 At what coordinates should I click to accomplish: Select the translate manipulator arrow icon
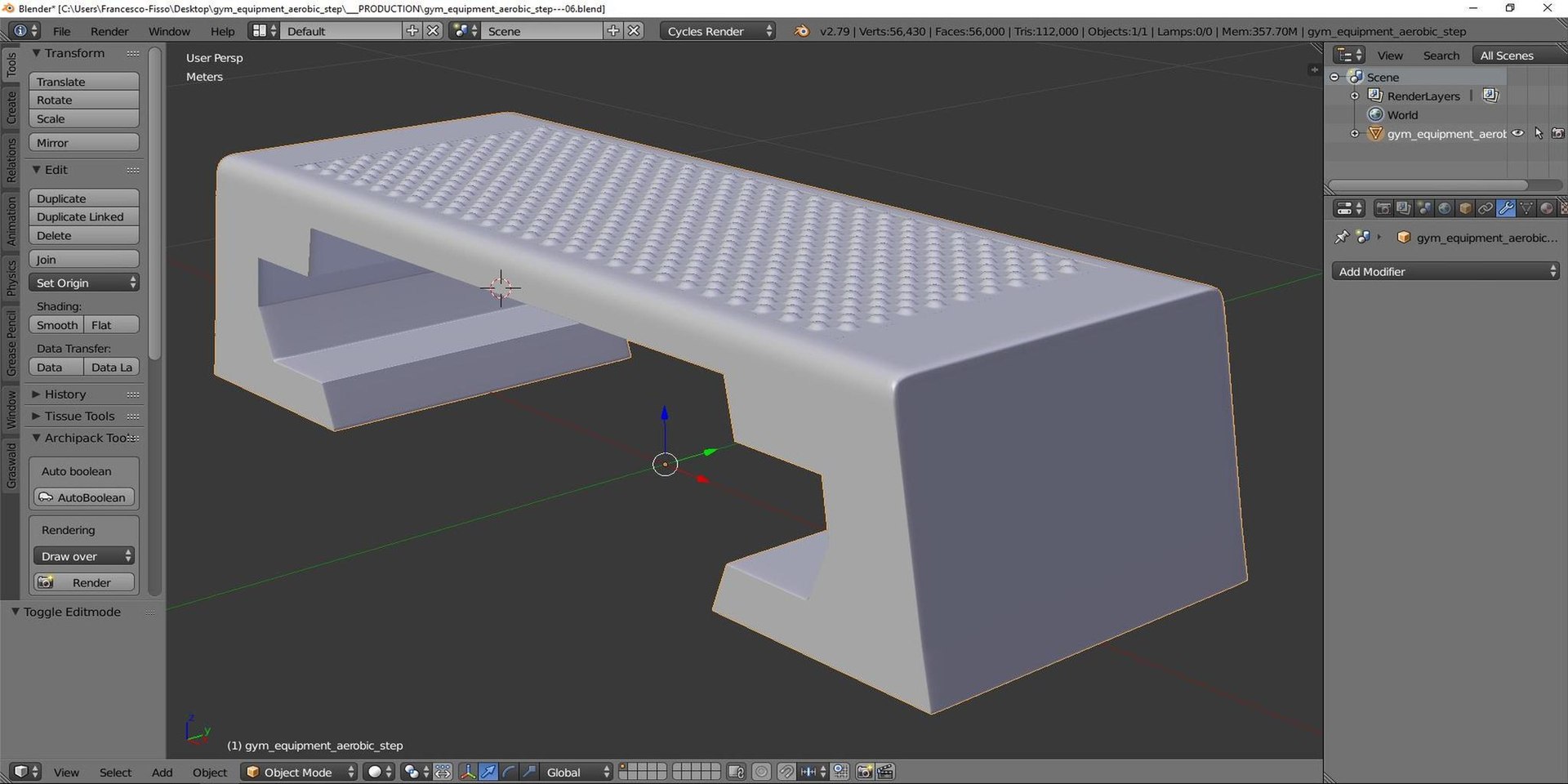point(488,772)
